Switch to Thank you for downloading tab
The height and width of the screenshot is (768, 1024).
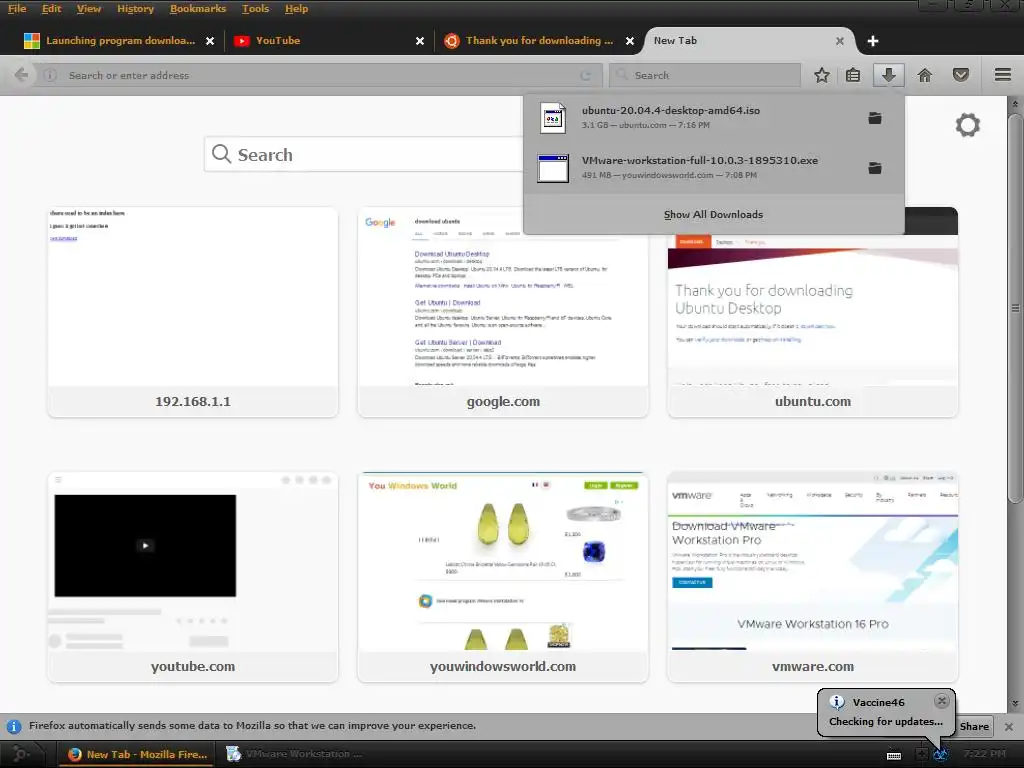(x=539, y=41)
